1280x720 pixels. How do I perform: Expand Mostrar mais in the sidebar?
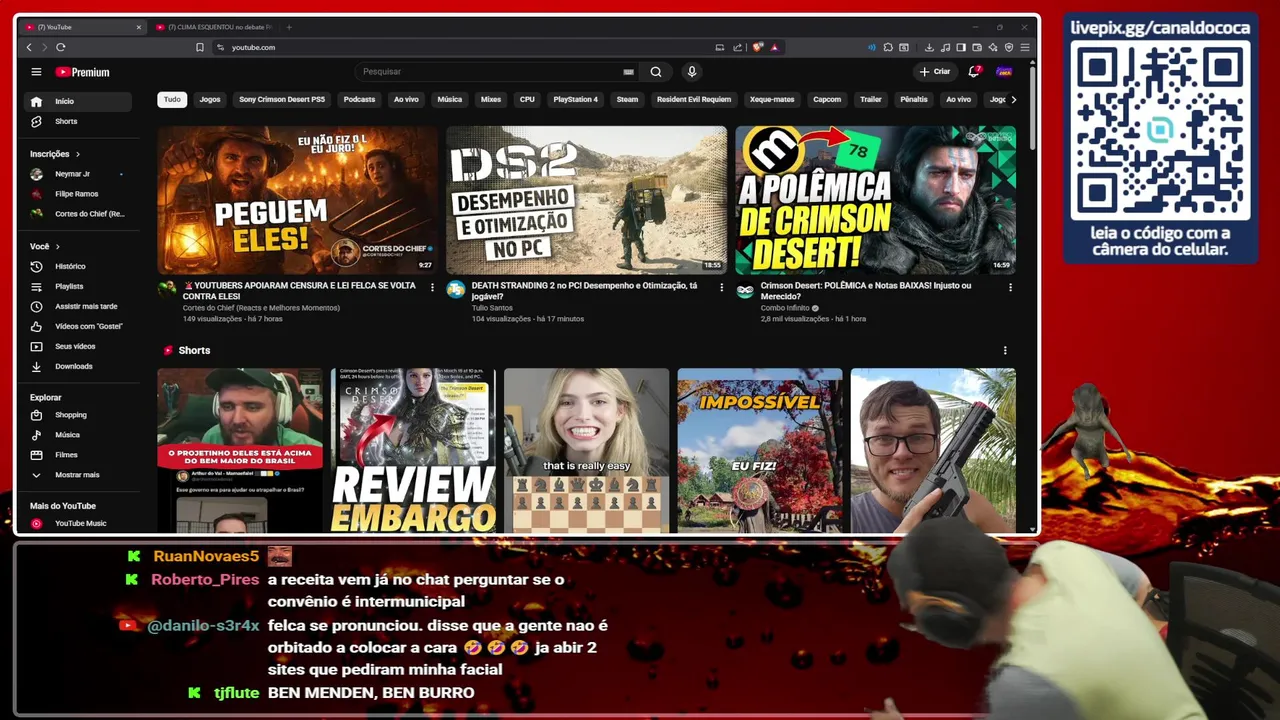click(x=78, y=475)
